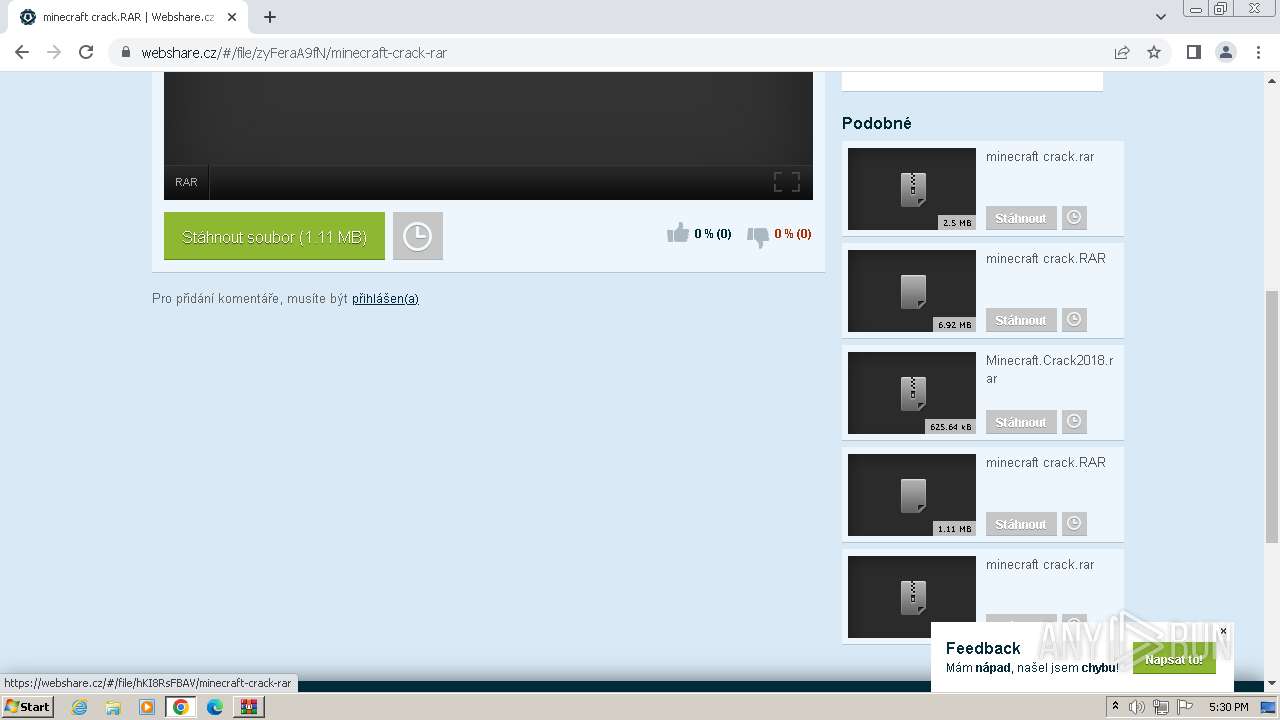
Task: Open the browser side panel
Action: (x=1193, y=52)
